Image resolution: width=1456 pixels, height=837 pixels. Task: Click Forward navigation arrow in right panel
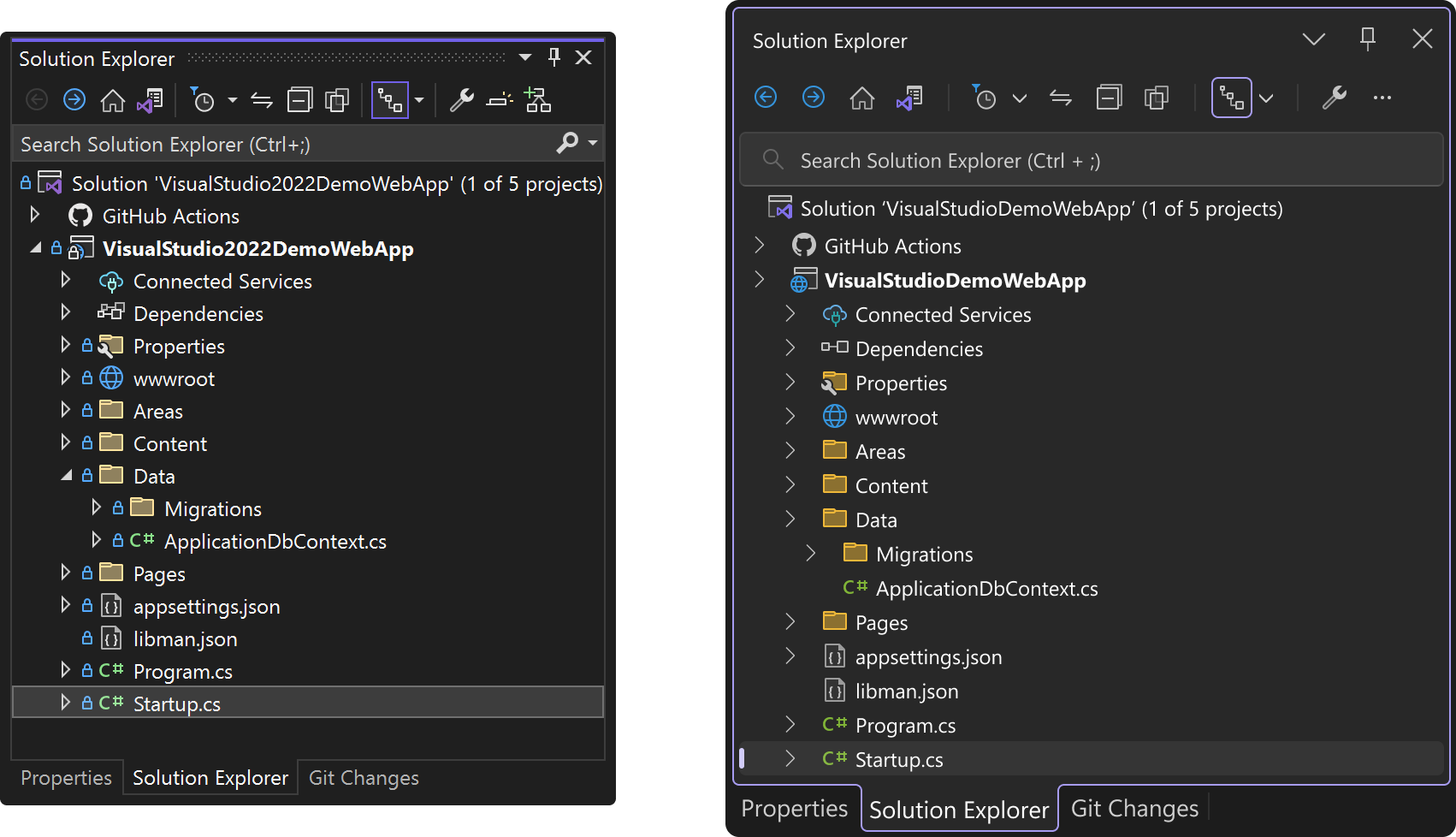coord(814,98)
